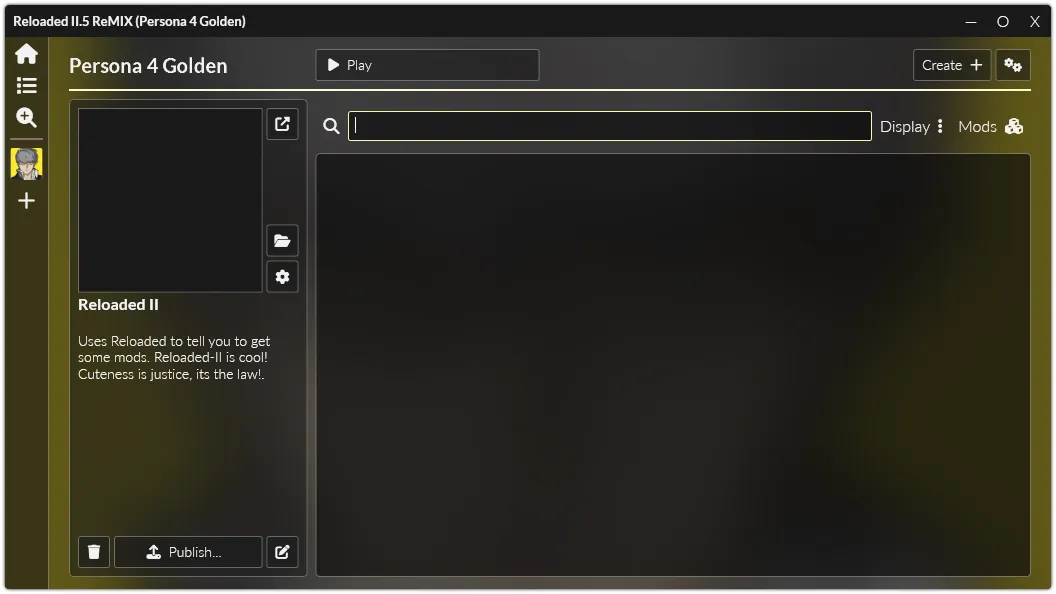Focus the mod search input field
Image resolution: width=1056 pixels, height=594 pixels.
tap(609, 126)
